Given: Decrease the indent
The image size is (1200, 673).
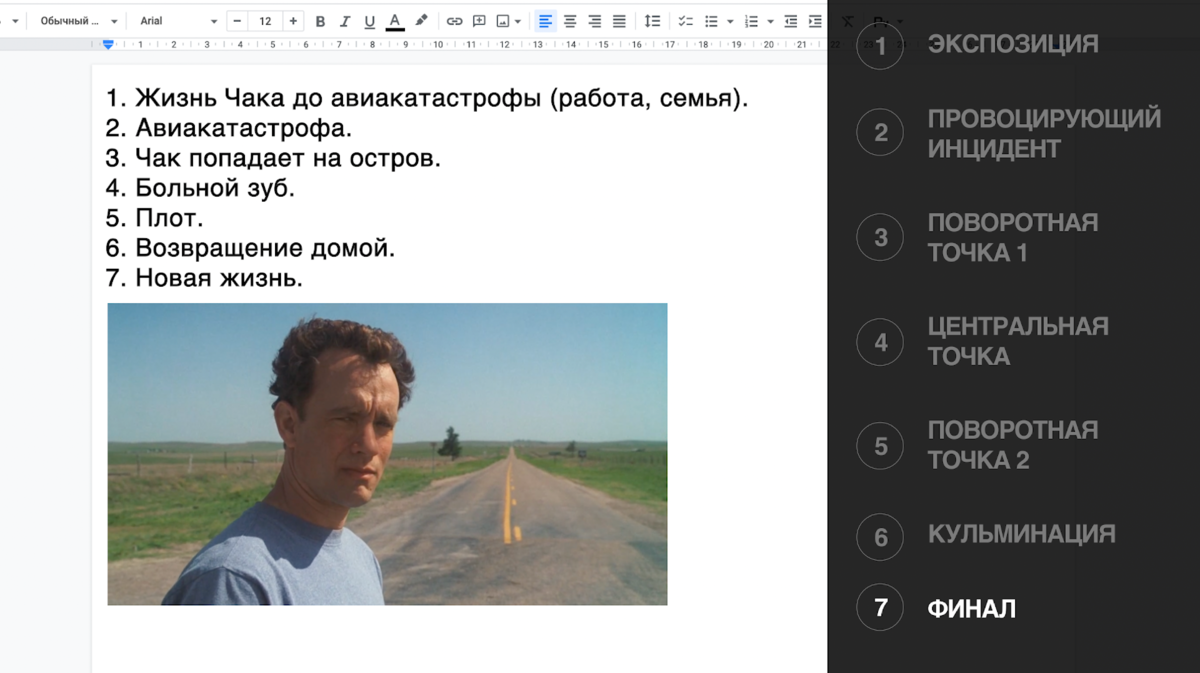Looking at the screenshot, I should pyautogui.click(x=791, y=21).
